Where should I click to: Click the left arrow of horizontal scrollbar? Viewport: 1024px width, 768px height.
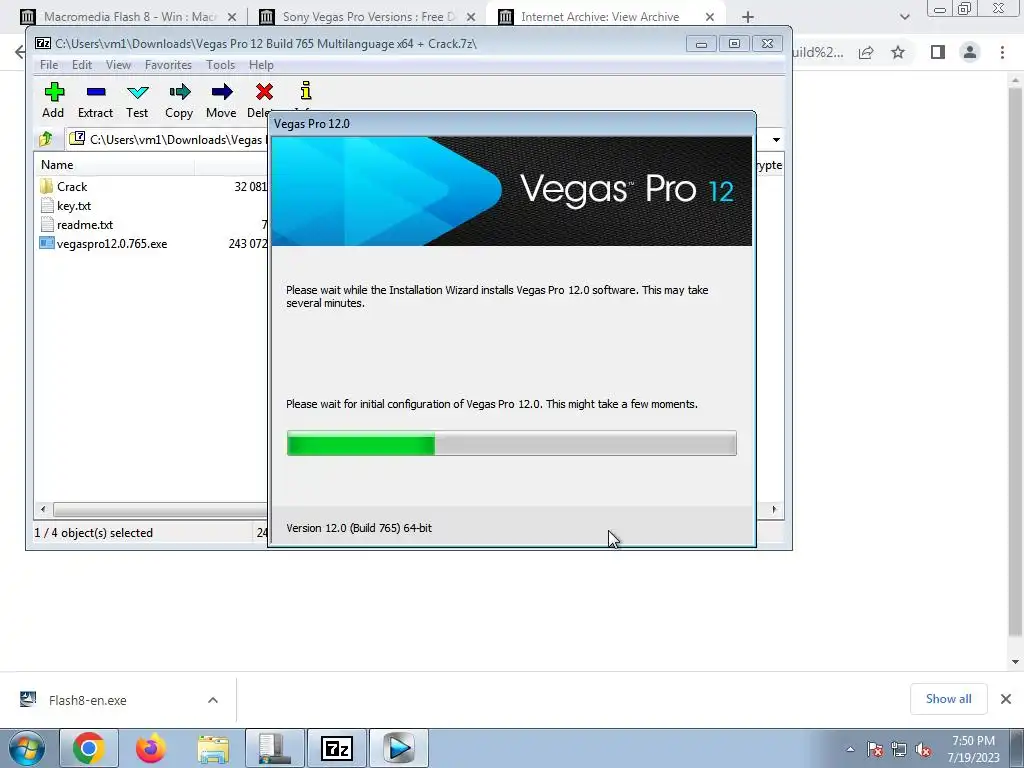[x=43, y=509]
